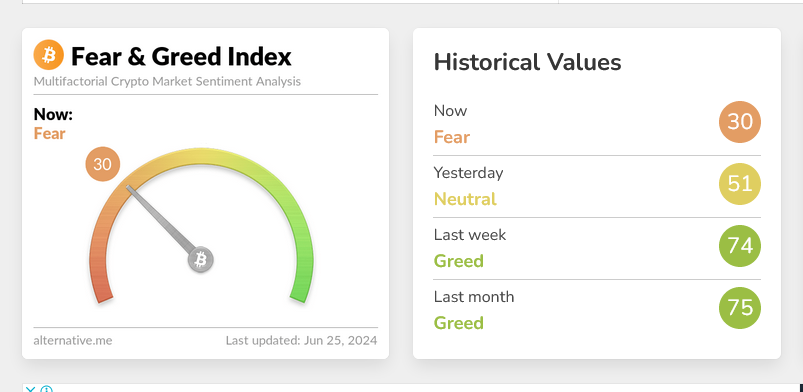This screenshot has height=392, width=803.
Task: Click the orange 30 gauge value bubble
Action: coord(102,164)
